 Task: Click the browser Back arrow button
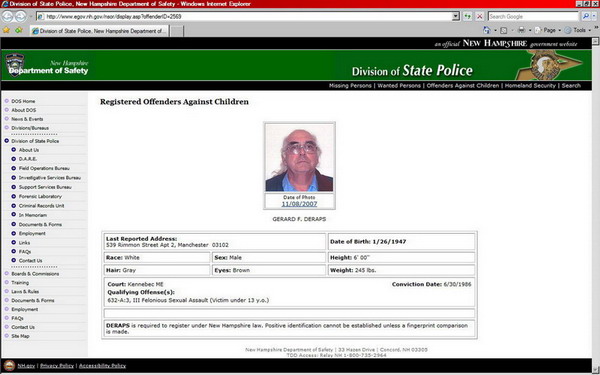point(7,16)
